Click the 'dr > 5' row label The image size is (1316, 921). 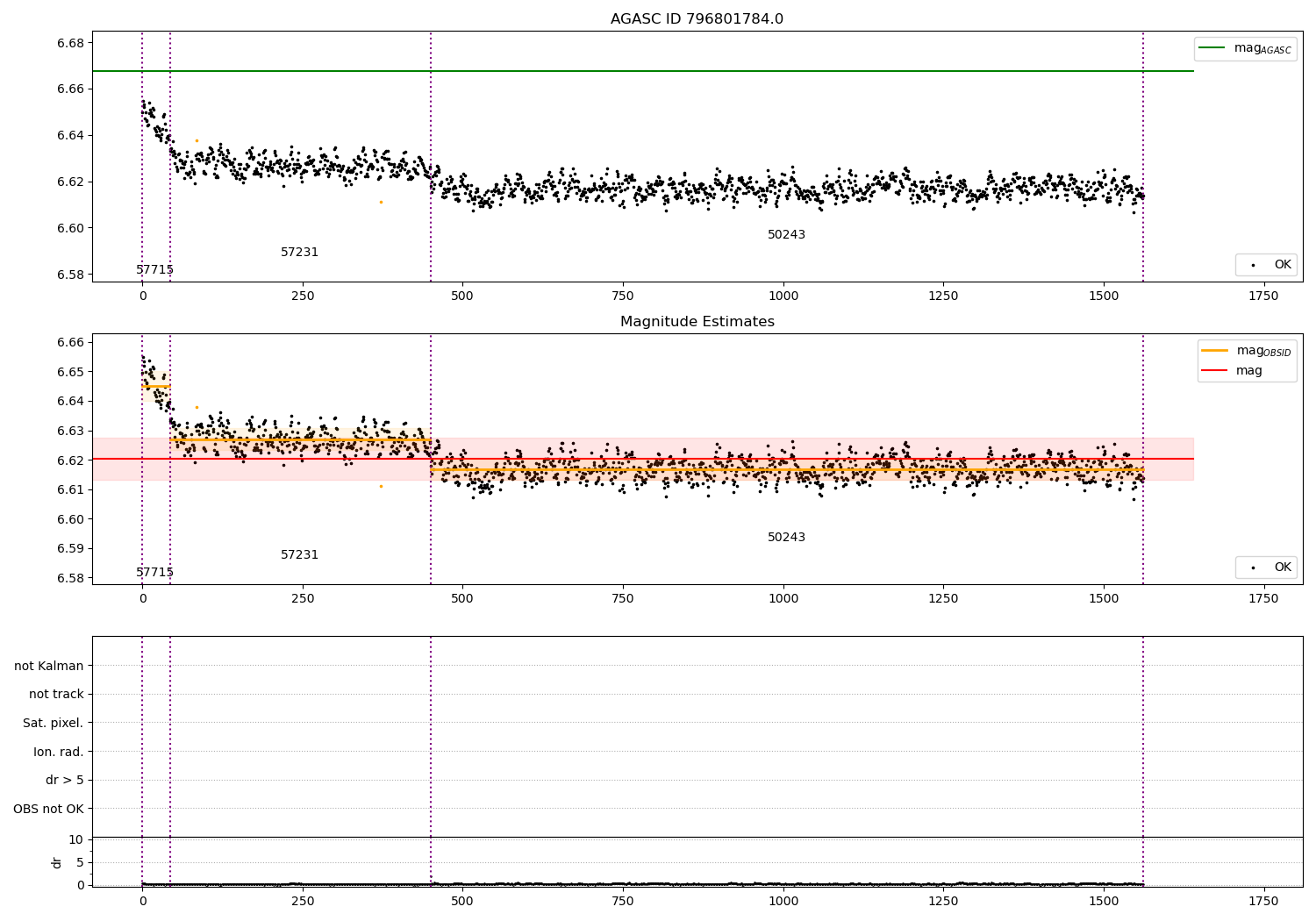click(x=65, y=780)
